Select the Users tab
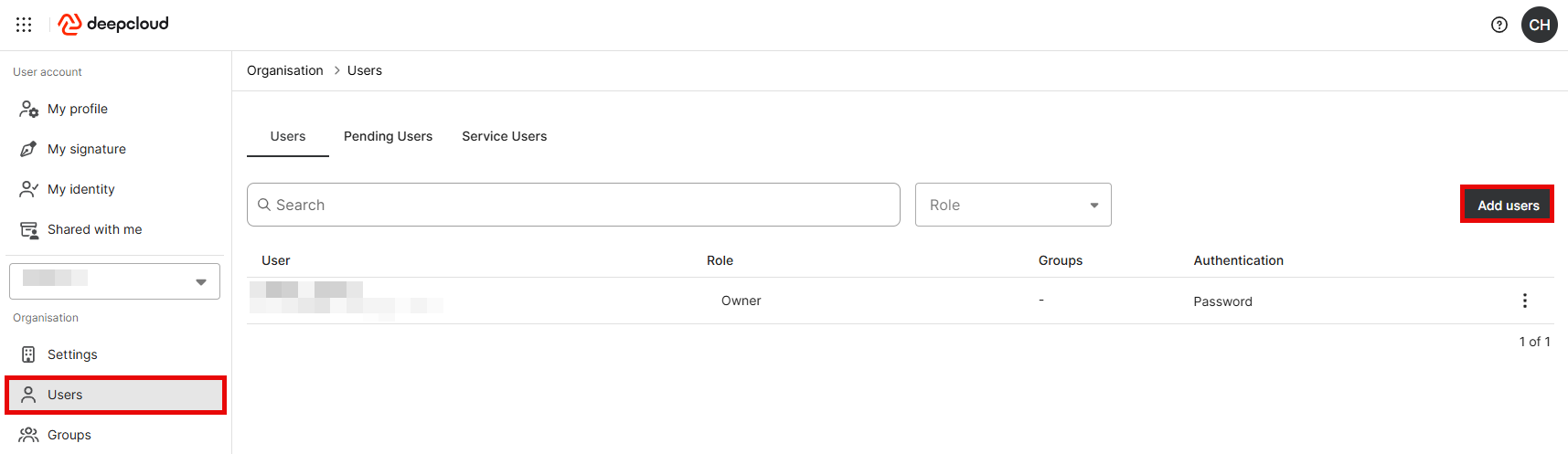This screenshot has height=454, width=1568. point(288,136)
